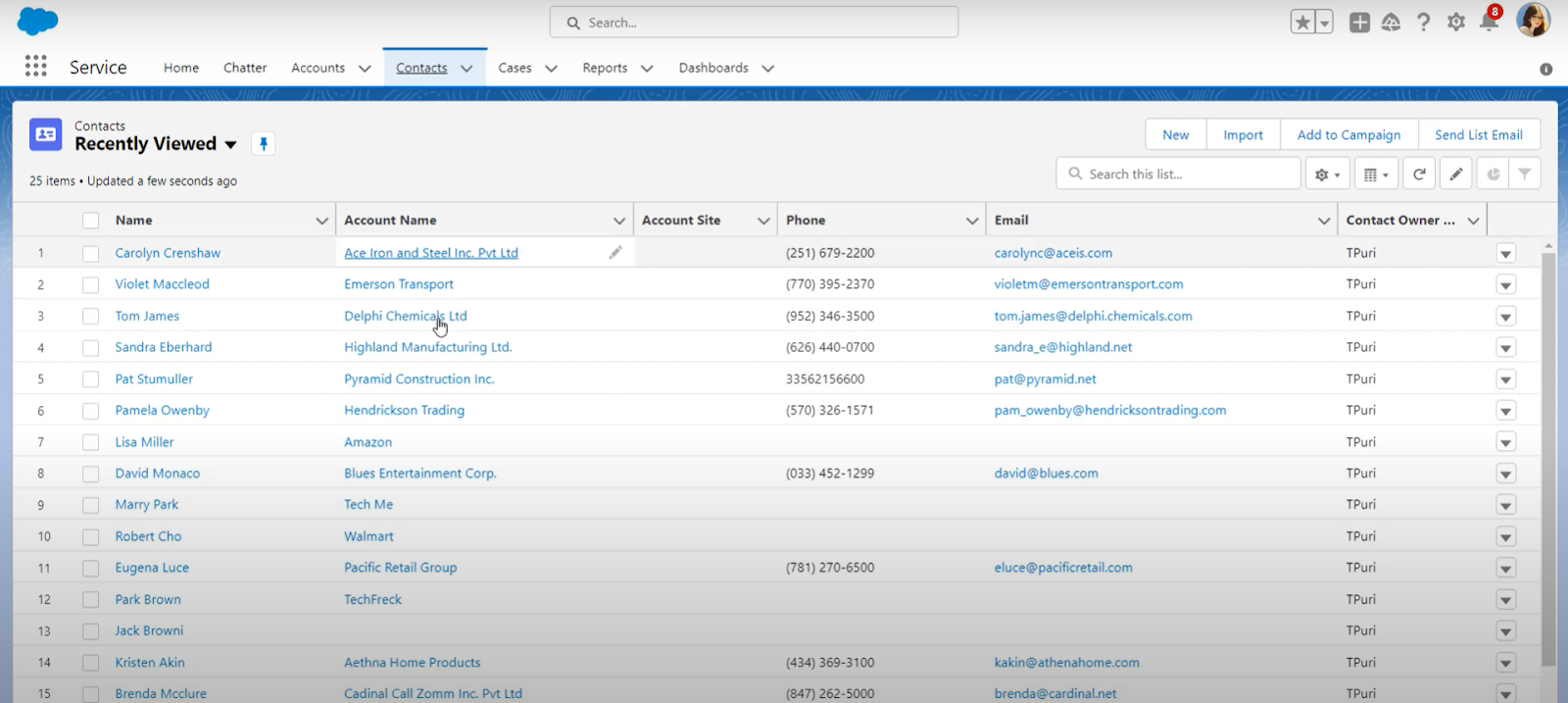The width and height of the screenshot is (1568, 703).
Task: Click the vertical scrollbar of the list
Action: (1548, 459)
